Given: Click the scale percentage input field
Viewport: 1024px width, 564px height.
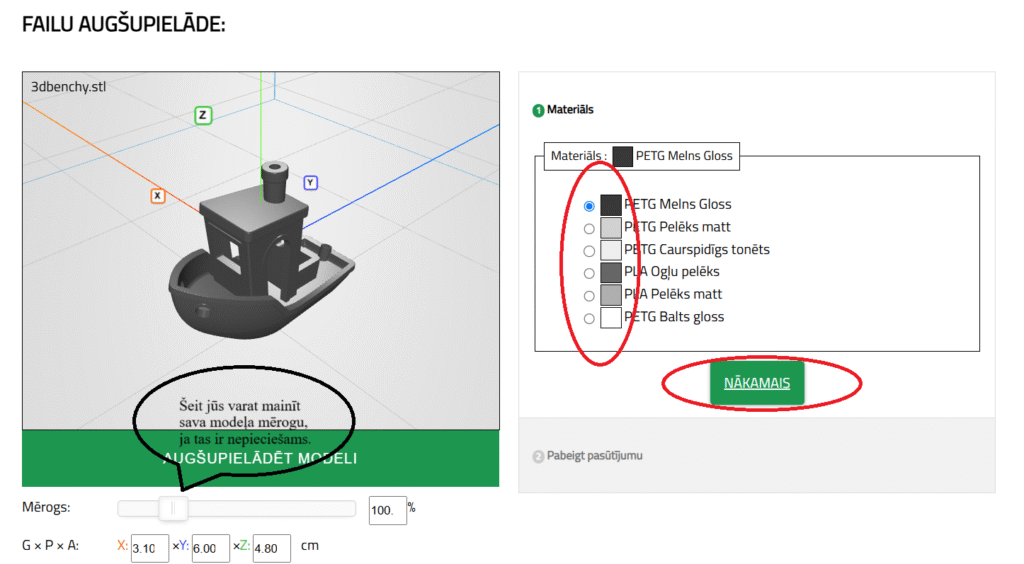Looking at the screenshot, I should (x=387, y=510).
